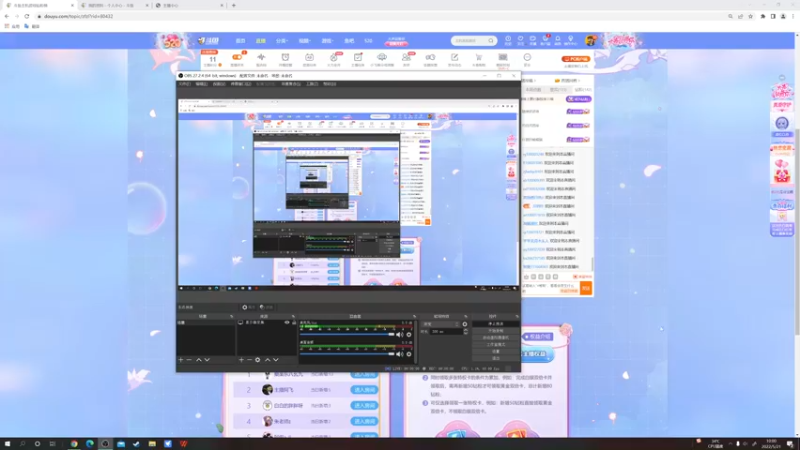Click the orange send button in Douyu chat
The width and height of the screenshot is (800, 450).
coord(586,288)
